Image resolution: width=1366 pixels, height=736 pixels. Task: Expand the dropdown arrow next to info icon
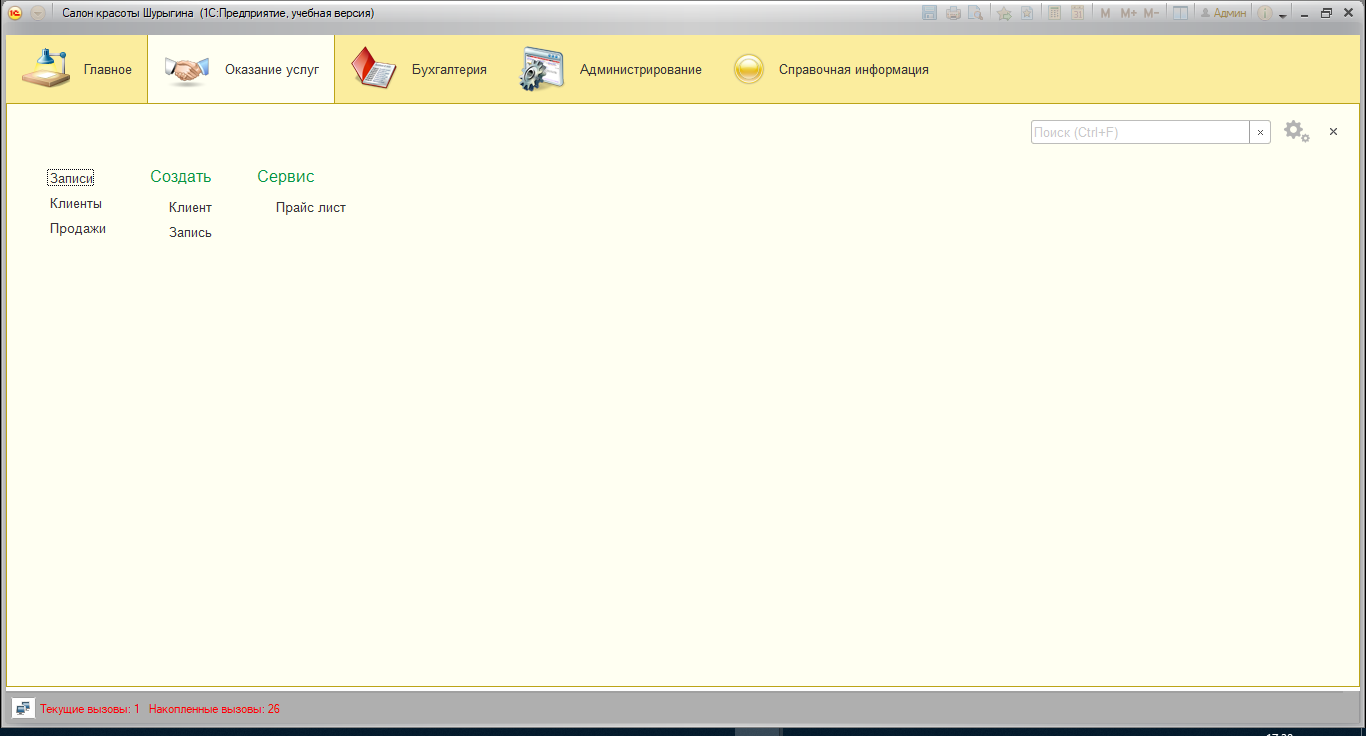pyautogui.click(x=1282, y=16)
